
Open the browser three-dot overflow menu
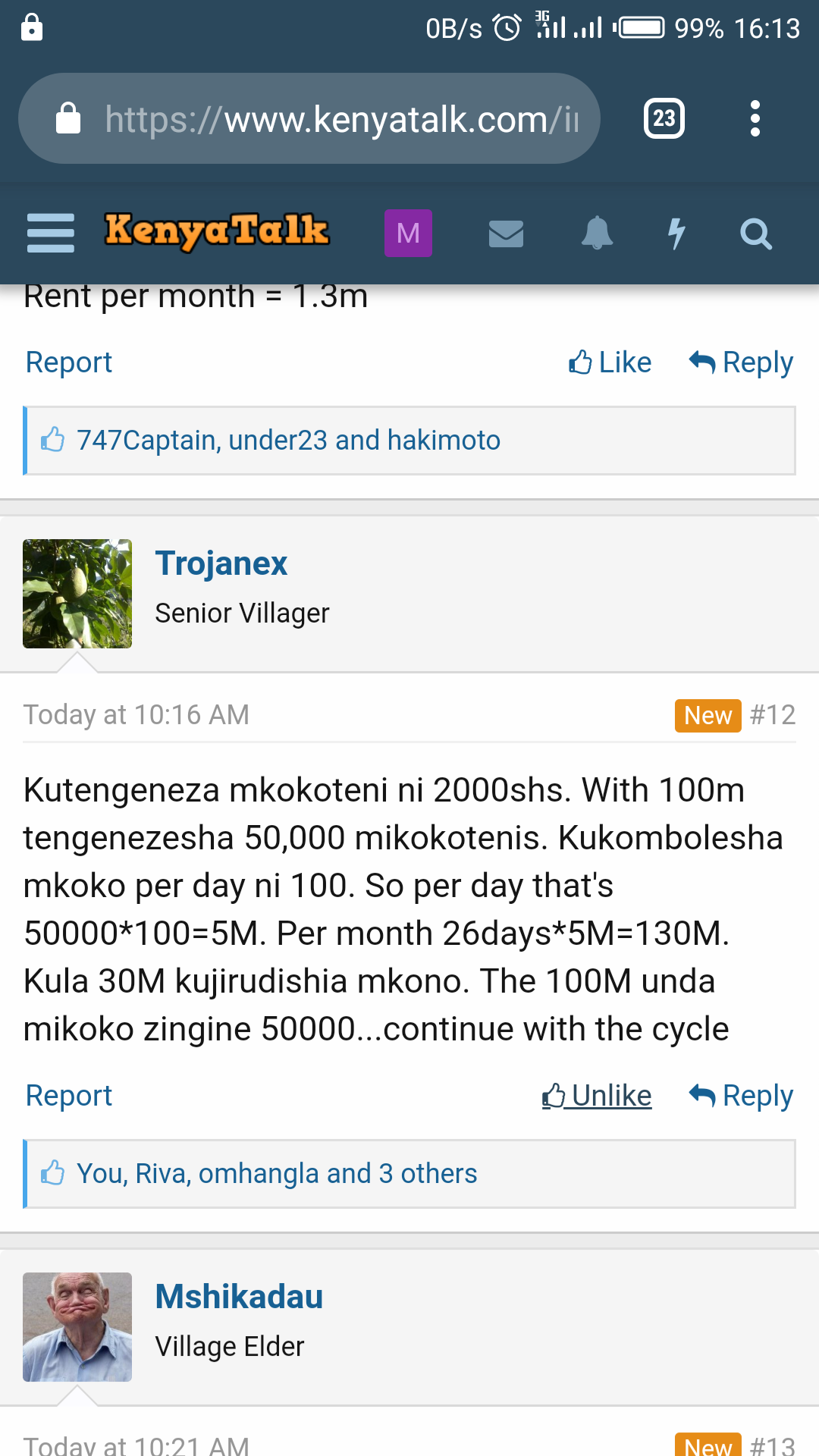point(755,118)
